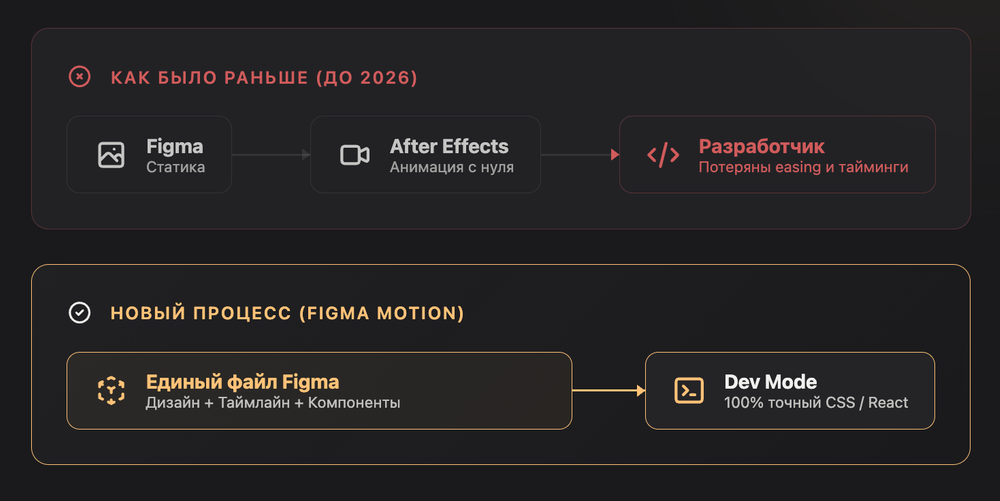This screenshot has height=501, width=1000.
Task: Click the red code brackets icon
Action: point(663,155)
